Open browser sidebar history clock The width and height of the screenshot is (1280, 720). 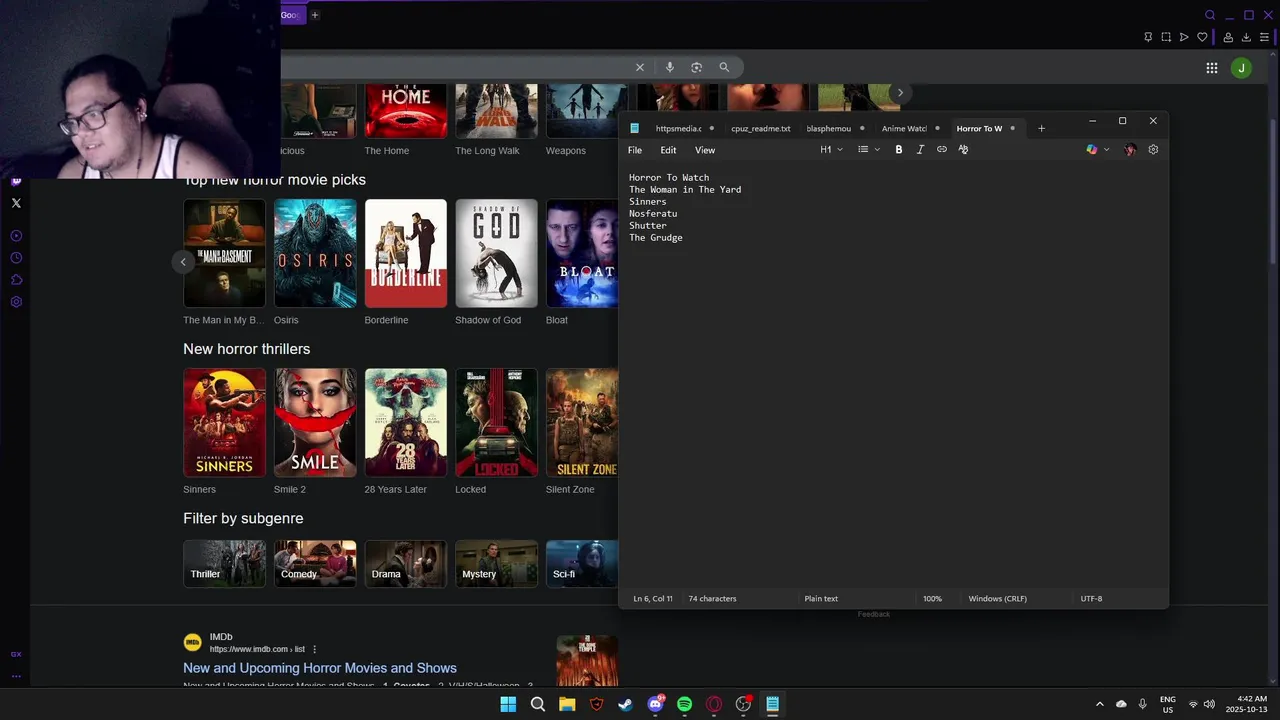(x=16, y=258)
